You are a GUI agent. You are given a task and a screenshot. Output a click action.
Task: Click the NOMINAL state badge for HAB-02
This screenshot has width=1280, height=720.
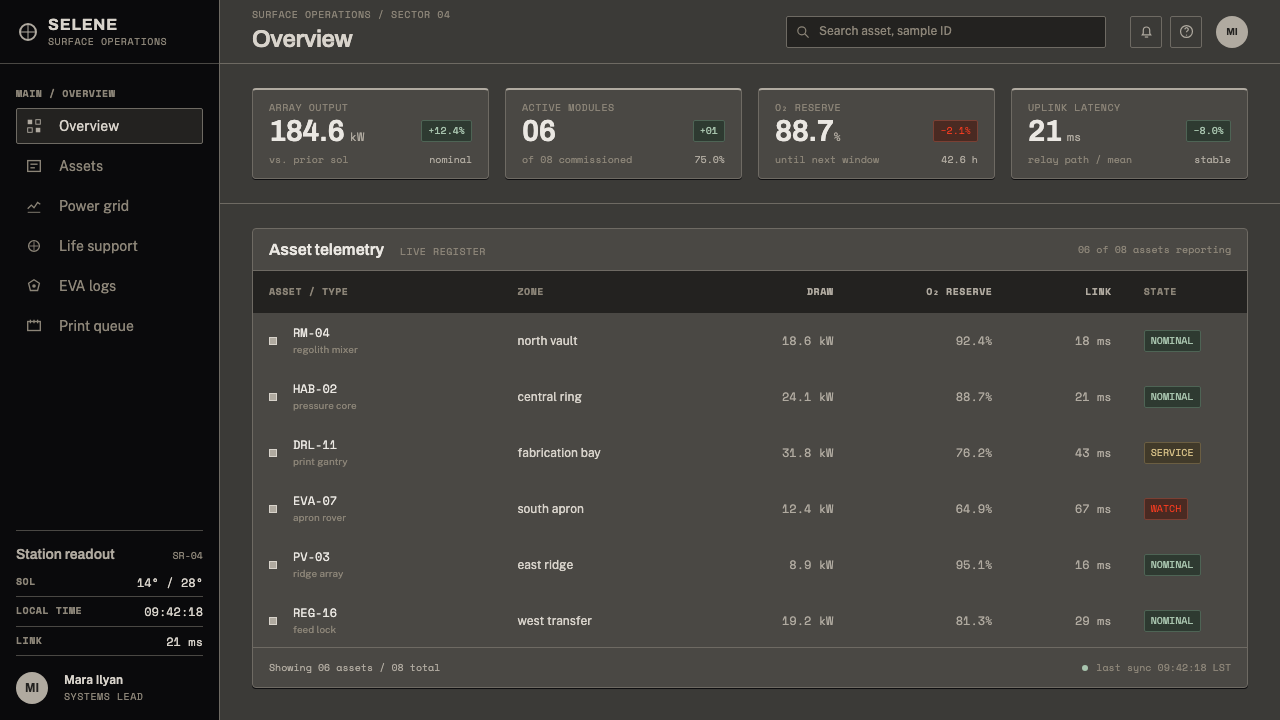point(1172,397)
